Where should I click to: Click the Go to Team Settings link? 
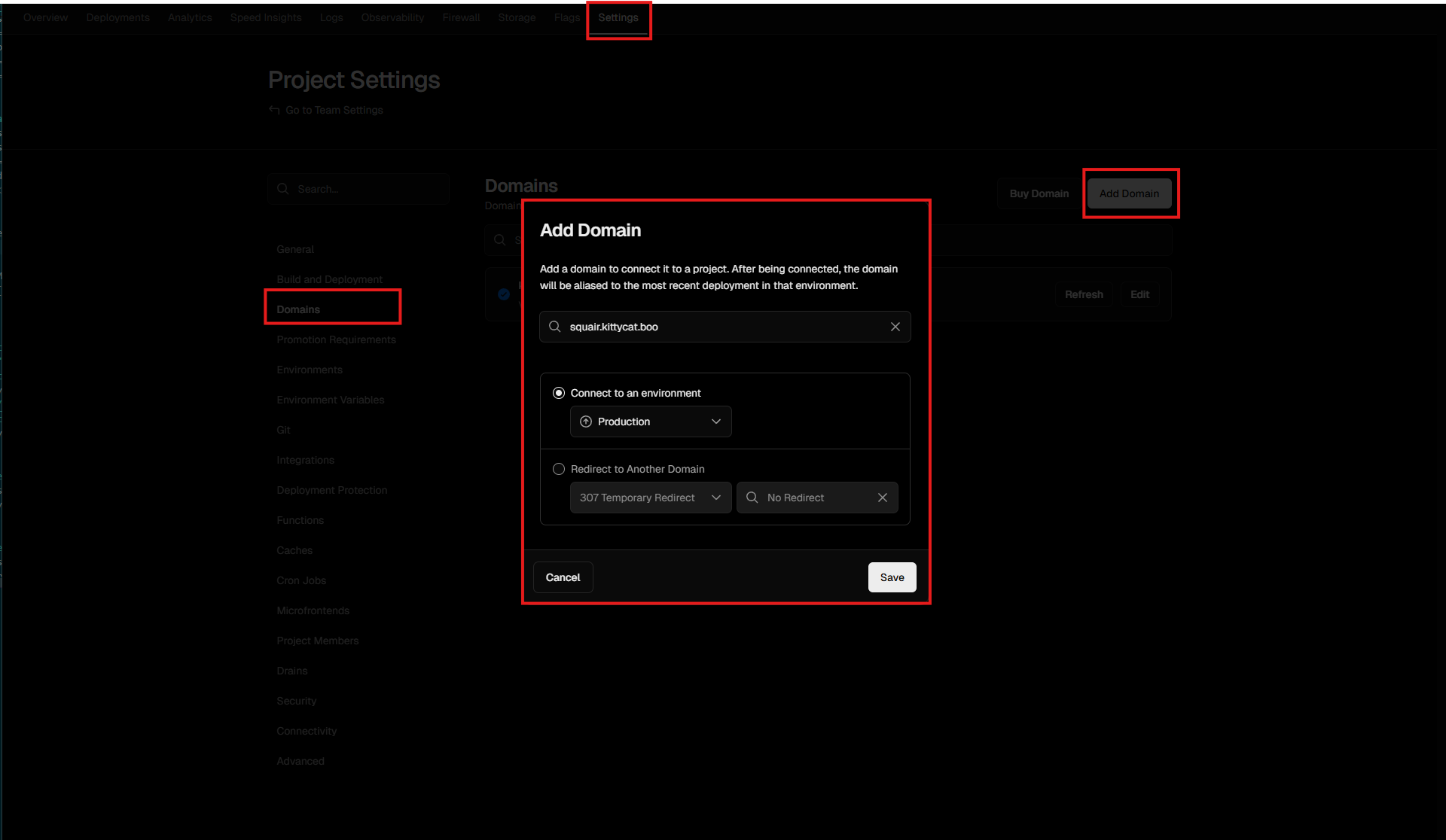click(x=334, y=110)
